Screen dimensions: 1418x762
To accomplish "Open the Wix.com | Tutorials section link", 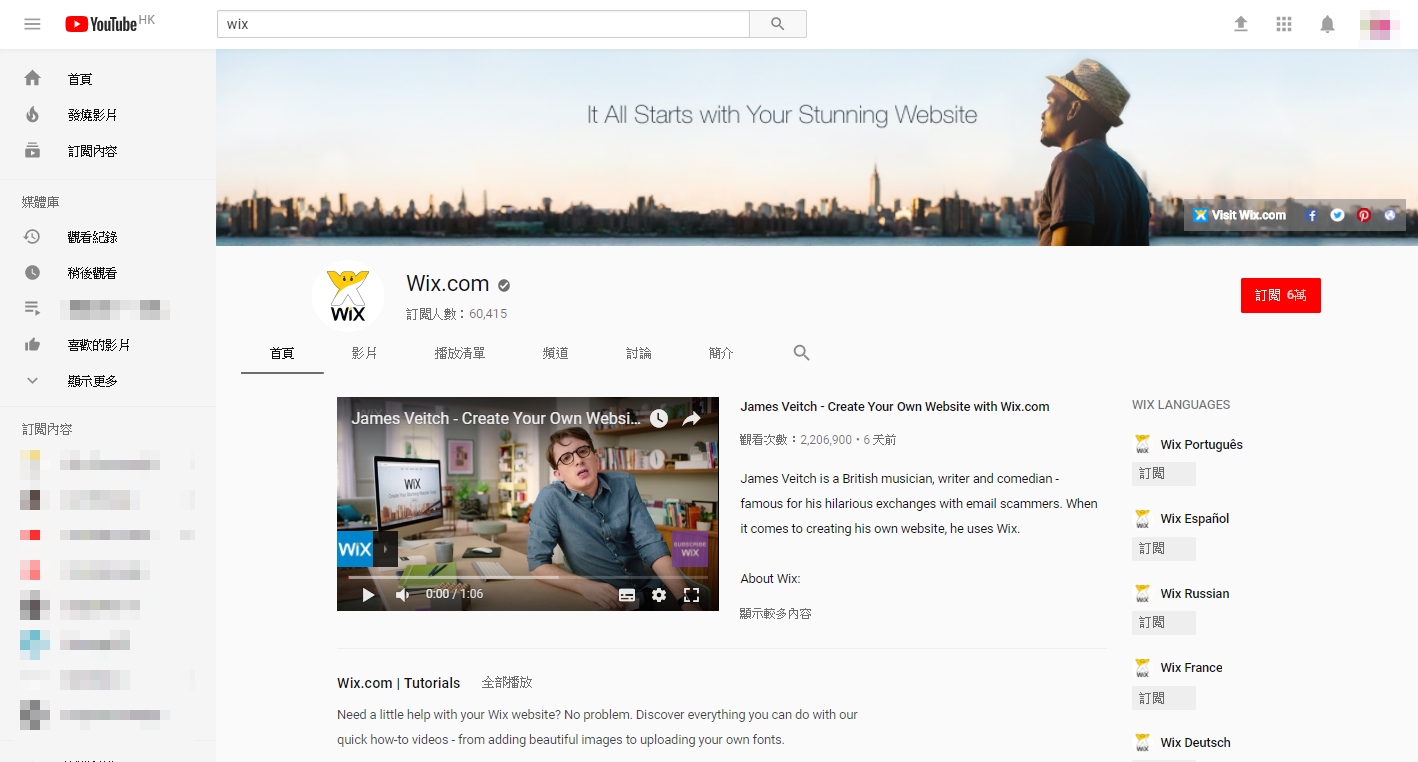I will (x=399, y=683).
